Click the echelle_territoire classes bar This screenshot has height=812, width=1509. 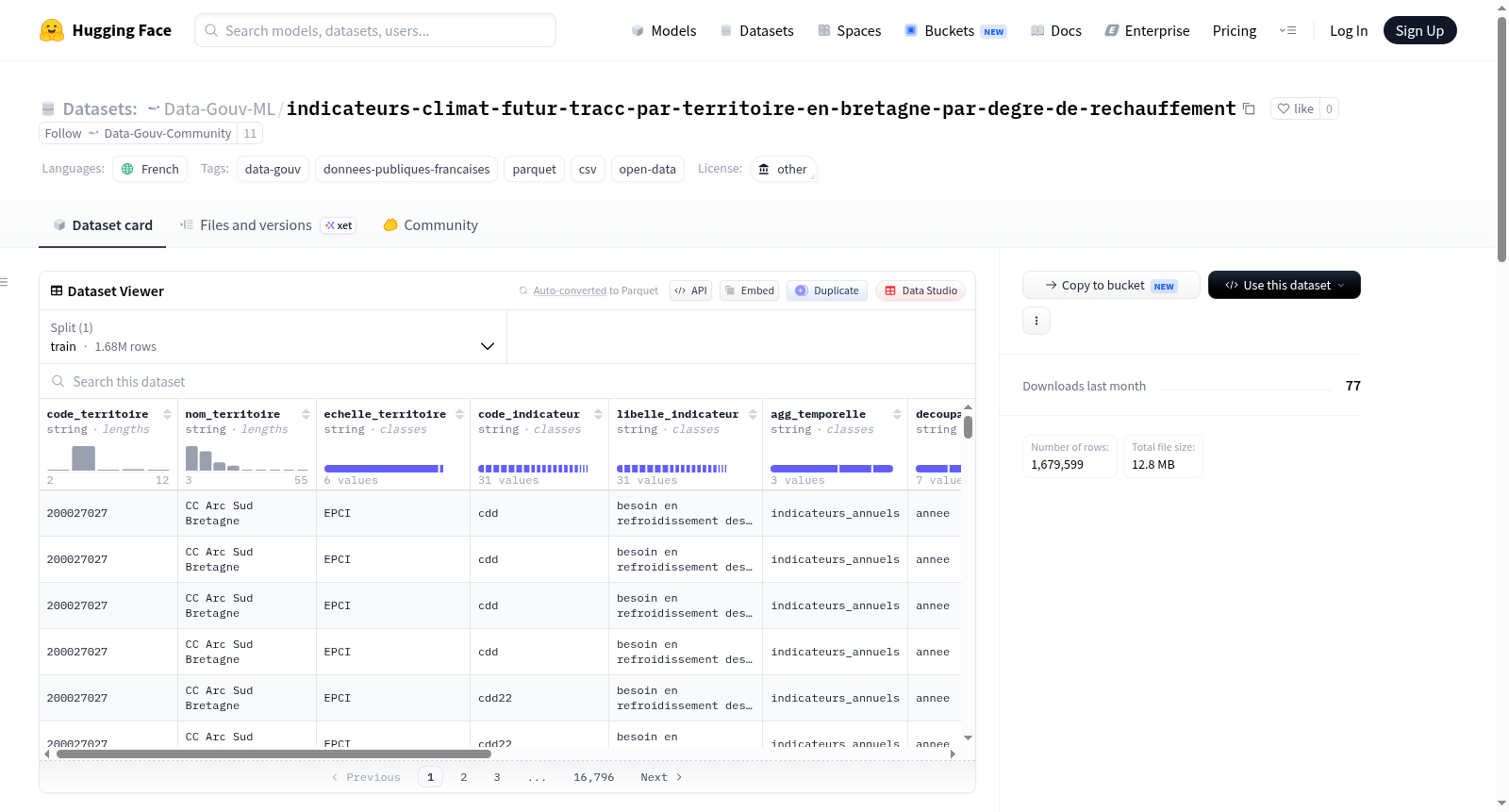point(384,469)
